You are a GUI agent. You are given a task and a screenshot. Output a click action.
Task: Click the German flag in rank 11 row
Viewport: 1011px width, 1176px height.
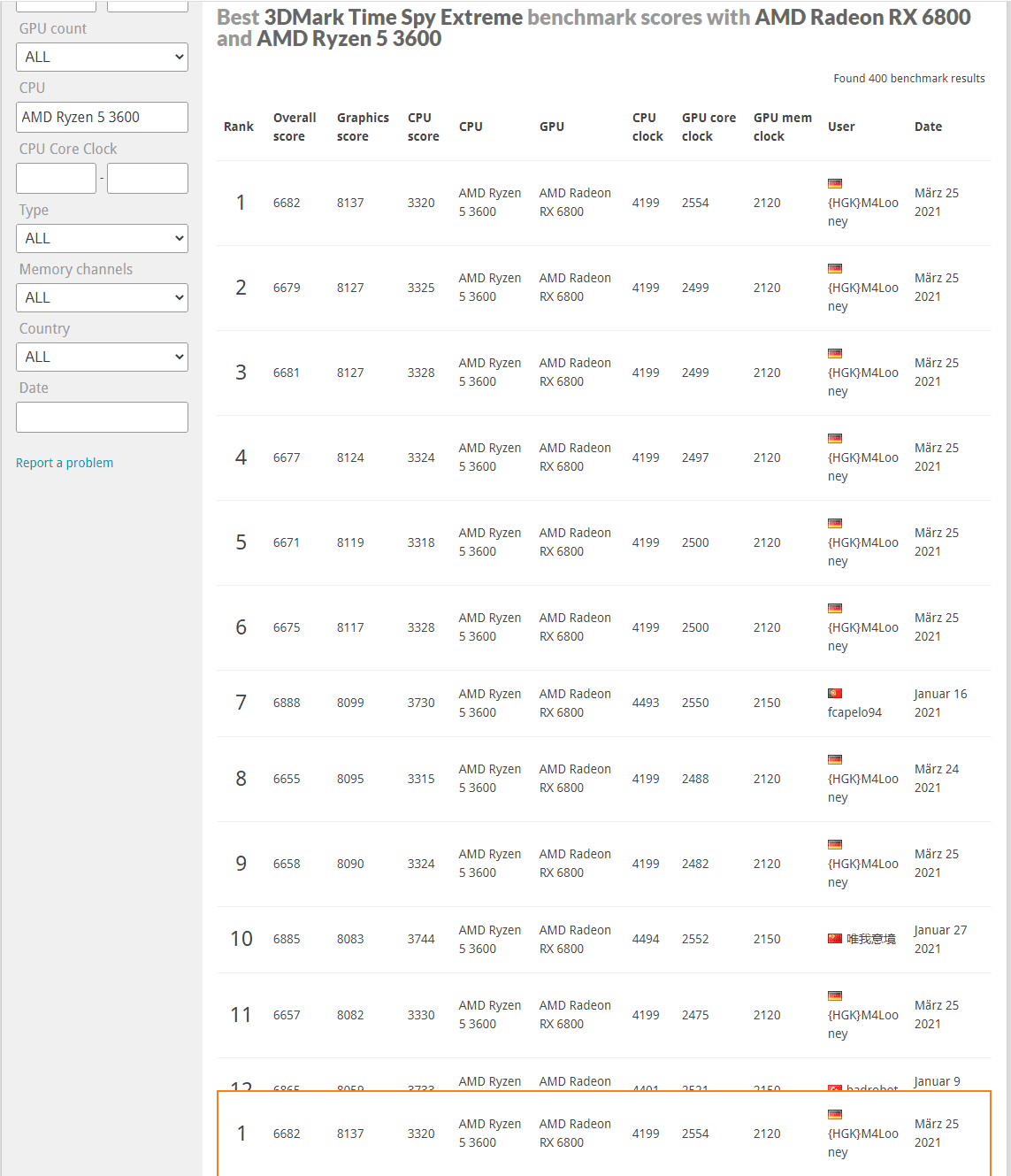pyautogui.click(x=834, y=996)
